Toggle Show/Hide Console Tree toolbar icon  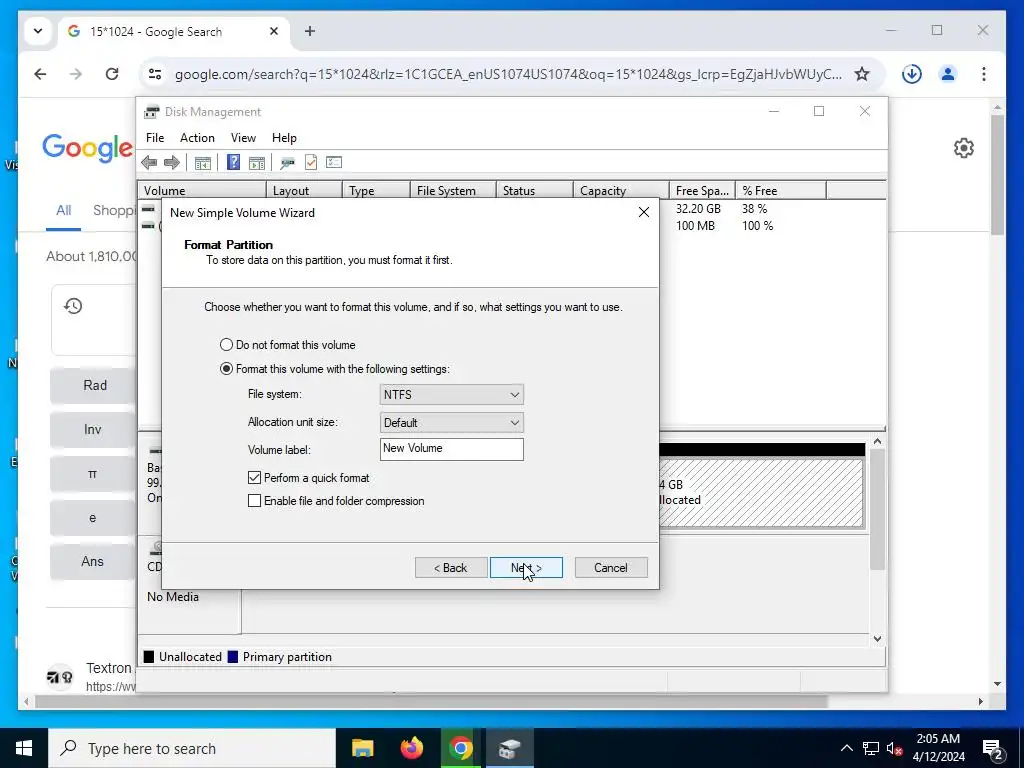pos(202,163)
